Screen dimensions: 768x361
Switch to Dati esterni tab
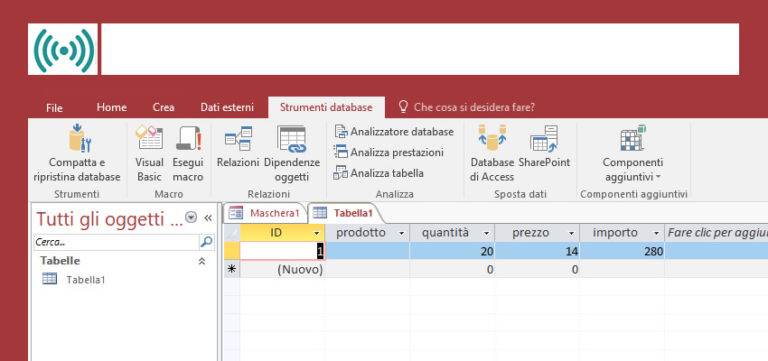pyautogui.click(x=227, y=107)
